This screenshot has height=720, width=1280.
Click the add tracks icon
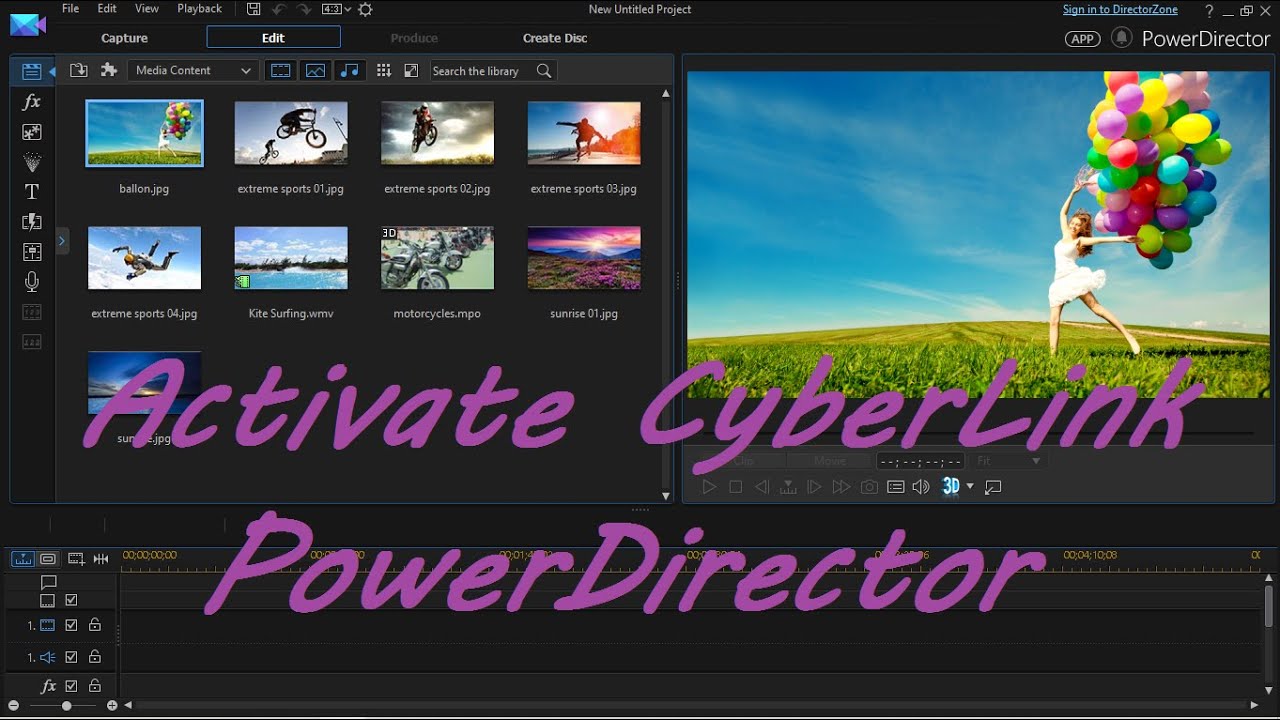coord(75,559)
